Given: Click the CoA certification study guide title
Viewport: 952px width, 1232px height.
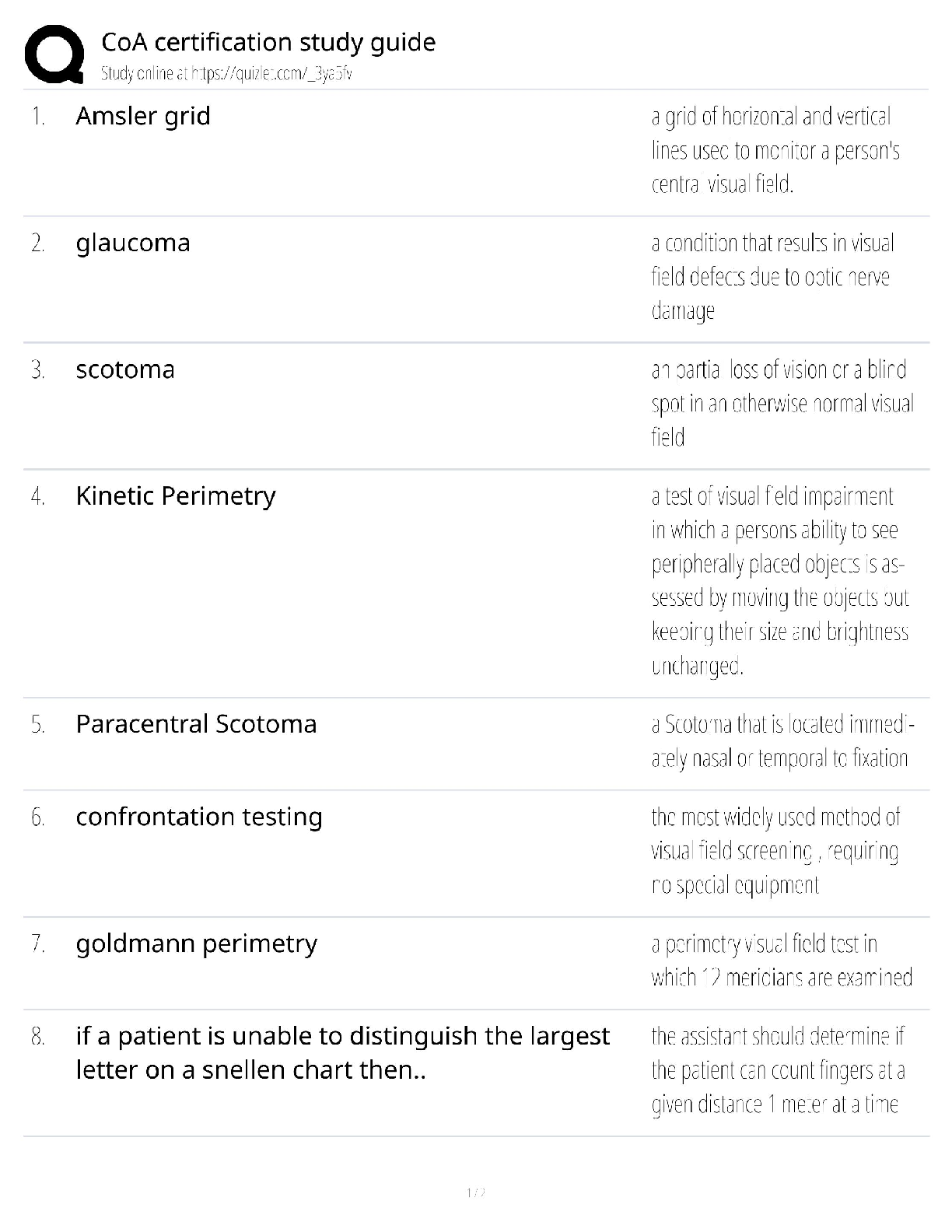Looking at the screenshot, I should [268, 42].
